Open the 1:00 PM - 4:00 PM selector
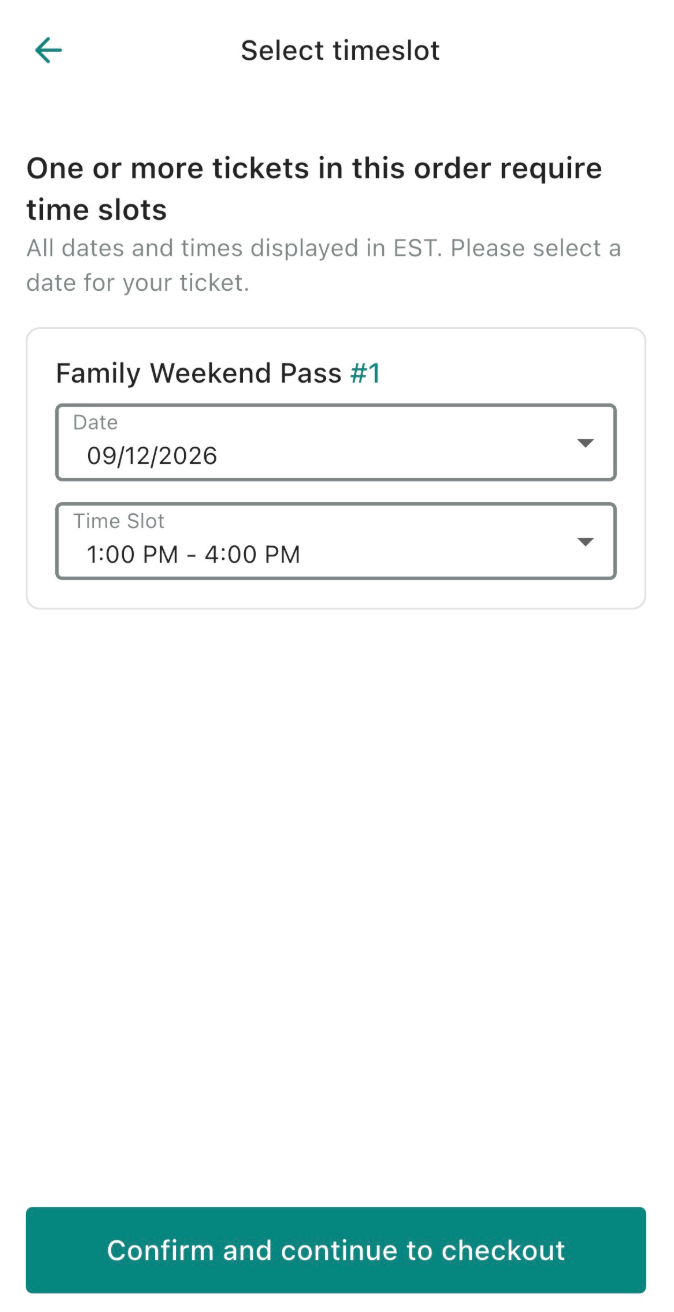 point(335,542)
